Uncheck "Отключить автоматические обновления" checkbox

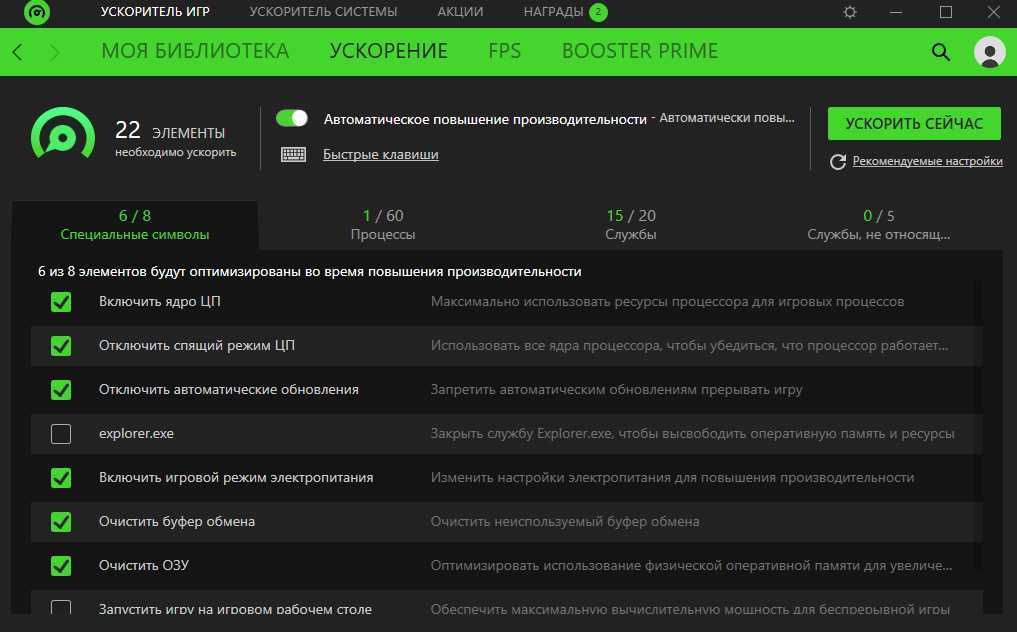[x=61, y=390]
